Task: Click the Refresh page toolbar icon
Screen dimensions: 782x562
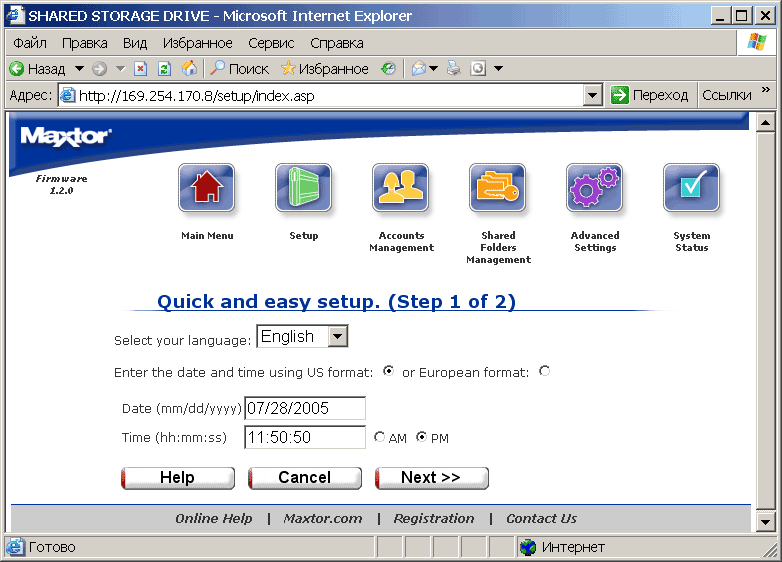Action: pyautogui.click(x=164, y=68)
